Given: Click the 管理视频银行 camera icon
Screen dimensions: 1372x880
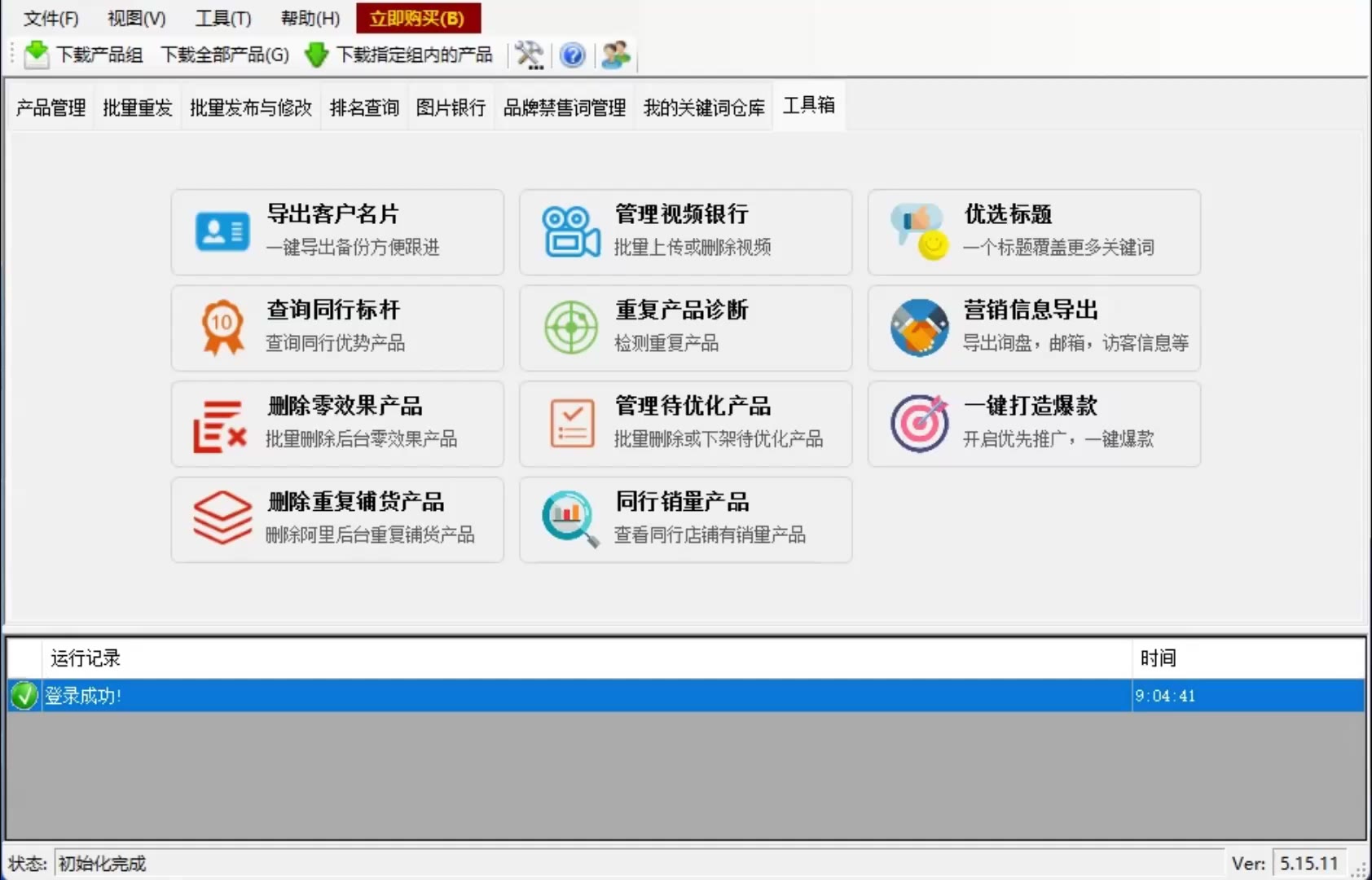Looking at the screenshot, I should (x=571, y=231).
